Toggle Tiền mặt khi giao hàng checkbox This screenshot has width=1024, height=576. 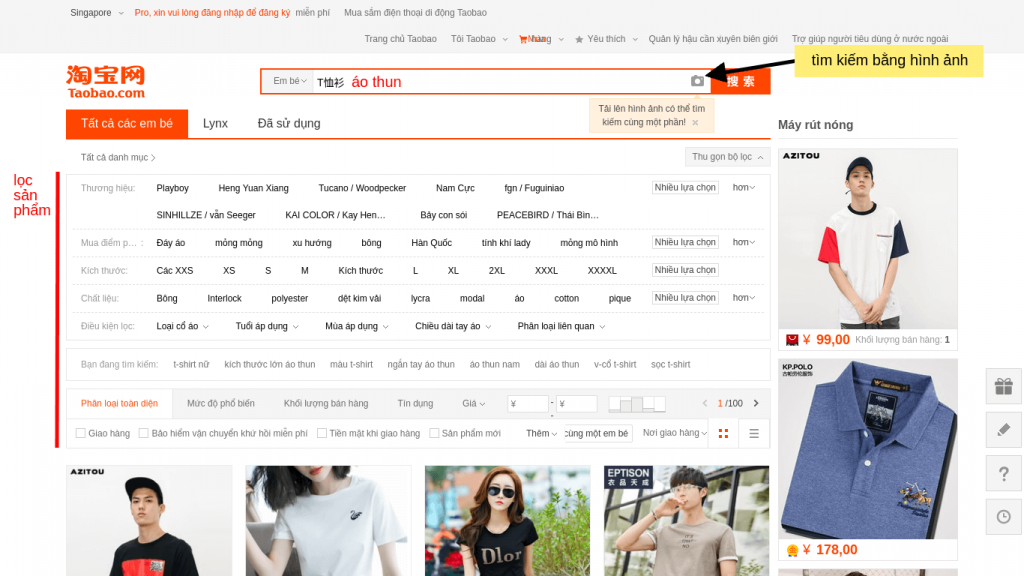pyautogui.click(x=322, y=433)
